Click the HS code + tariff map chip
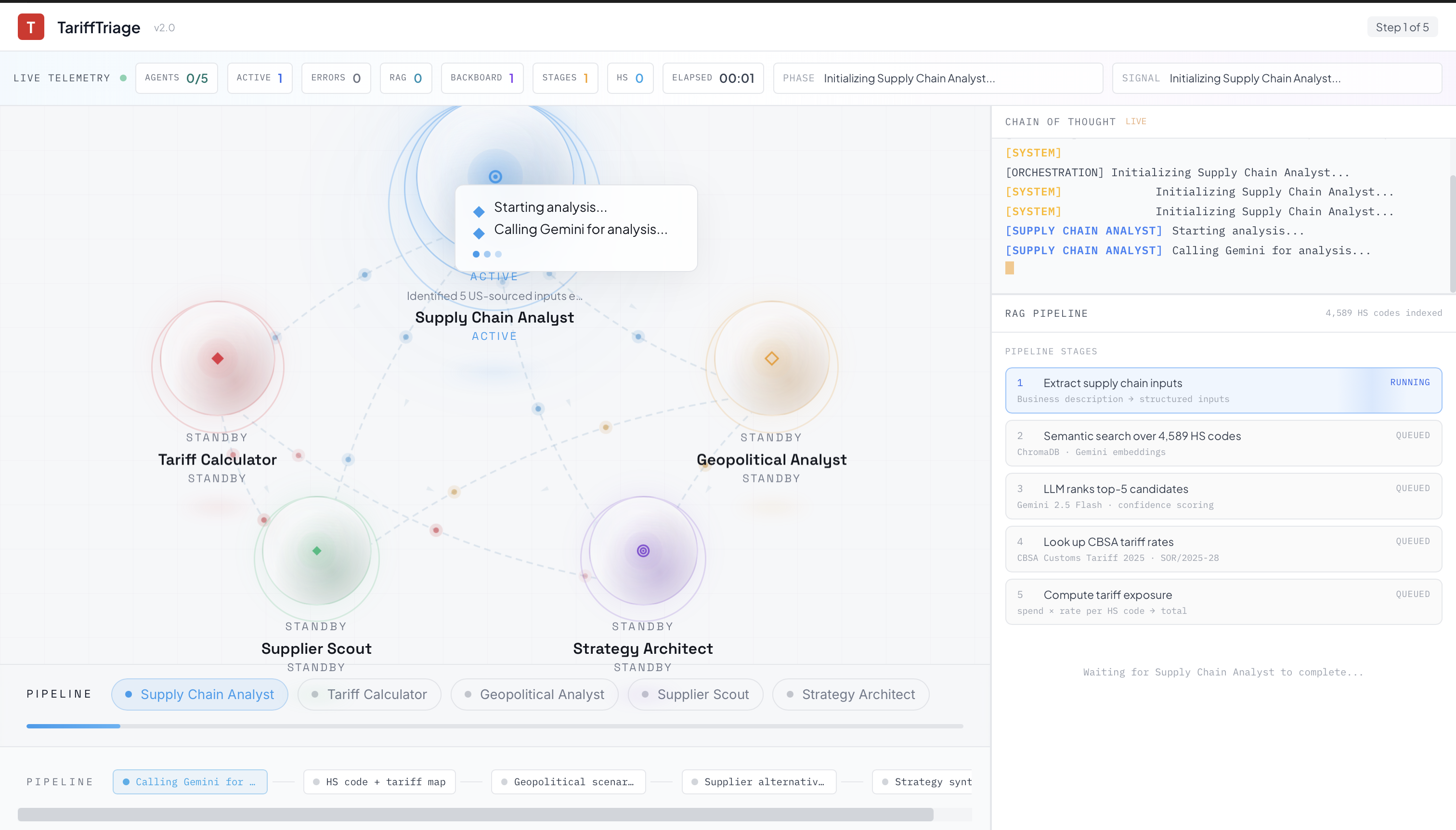The width and height of the screenshot is (1456, 830). pyautogui.click(x=379, y=781)
